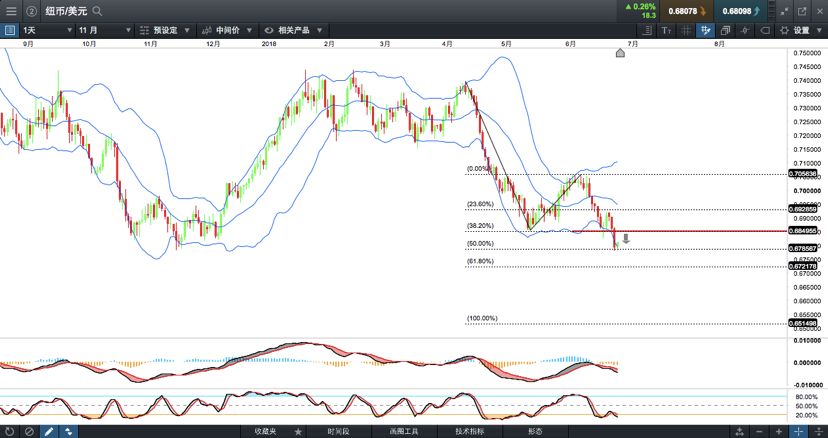Click the 2018 label on time axis

coord(269,44)
